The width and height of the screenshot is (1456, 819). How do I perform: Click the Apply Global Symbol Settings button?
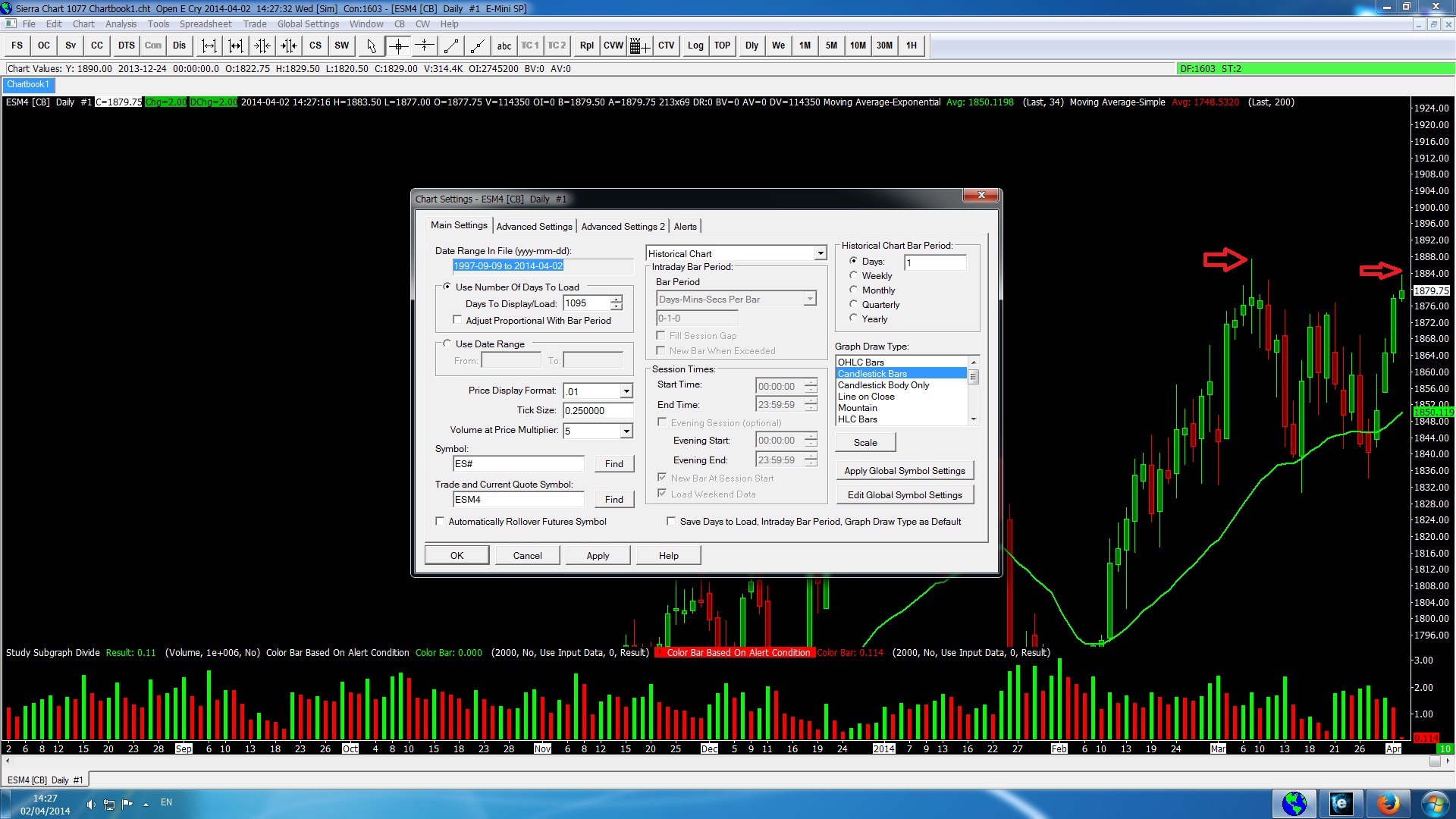[904, 471]
